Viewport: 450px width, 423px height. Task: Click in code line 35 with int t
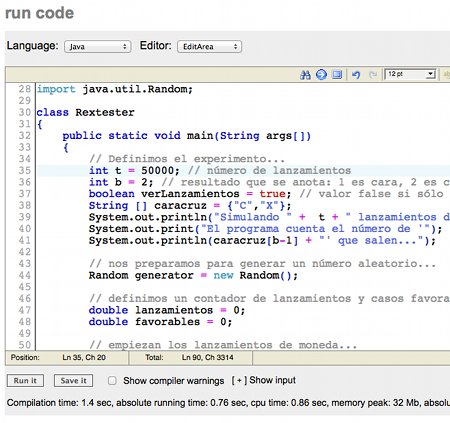coord(220,171)
